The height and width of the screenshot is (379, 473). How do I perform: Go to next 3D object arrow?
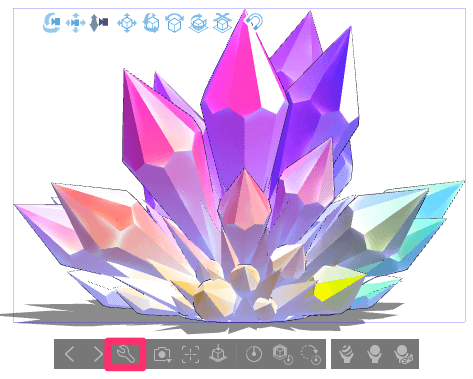(98, 354)
